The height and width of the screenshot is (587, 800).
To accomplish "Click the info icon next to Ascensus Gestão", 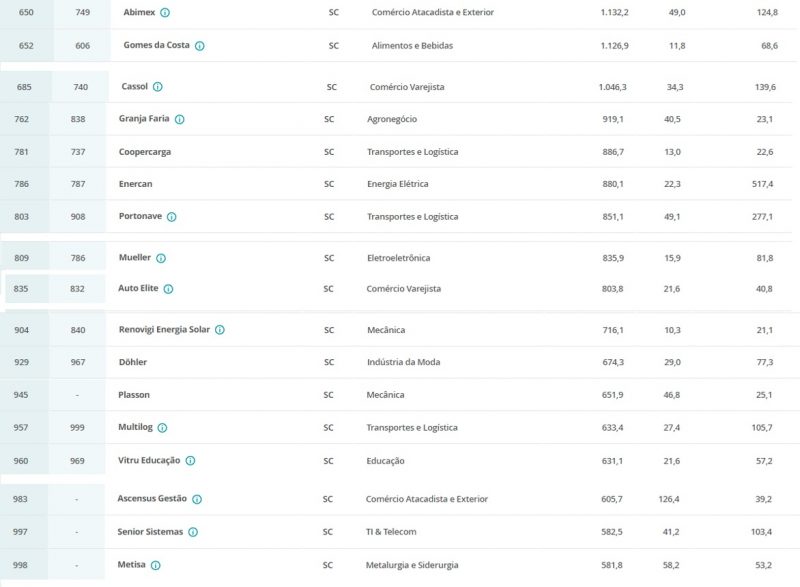I will click(197, 499).
